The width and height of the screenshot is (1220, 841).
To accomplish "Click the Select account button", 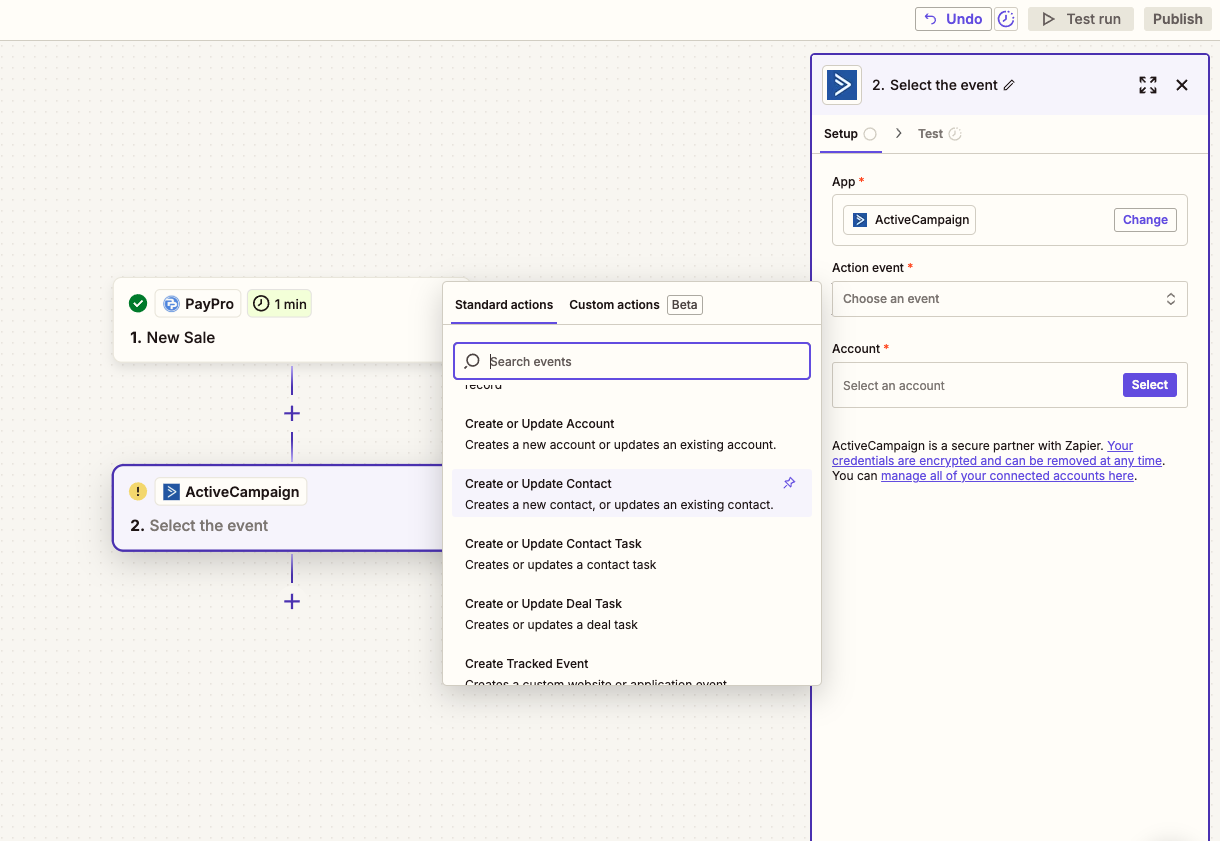I will 1149,385.
